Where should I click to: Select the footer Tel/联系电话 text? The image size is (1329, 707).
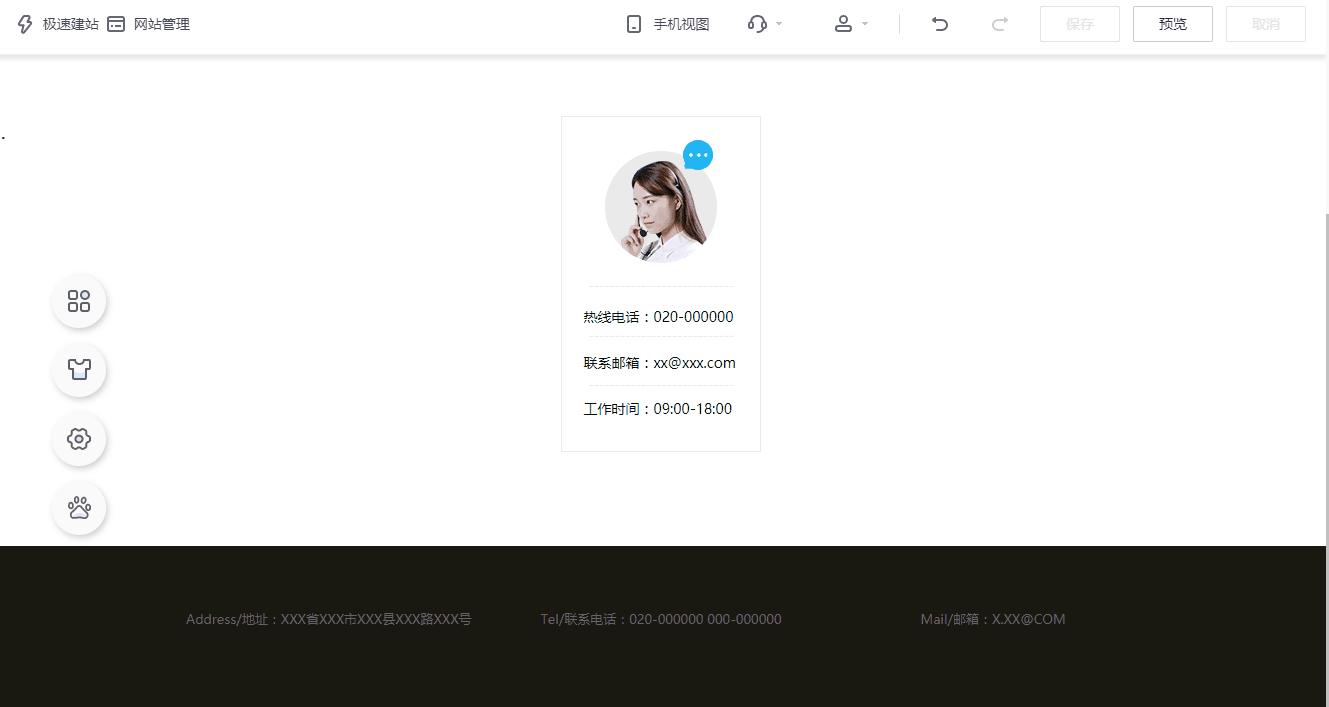coord(661,619)
